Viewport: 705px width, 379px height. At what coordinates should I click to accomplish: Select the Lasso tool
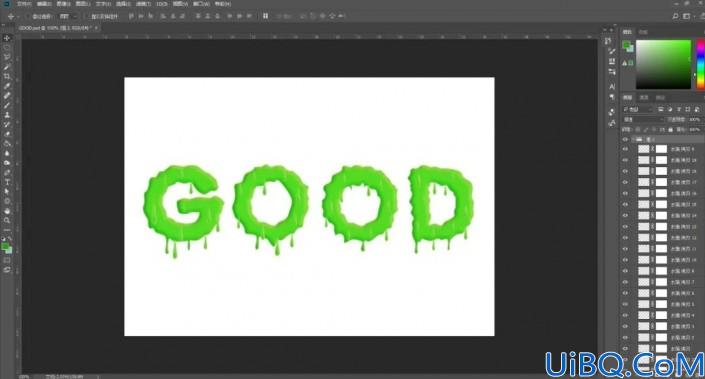(x=7, y=57)
